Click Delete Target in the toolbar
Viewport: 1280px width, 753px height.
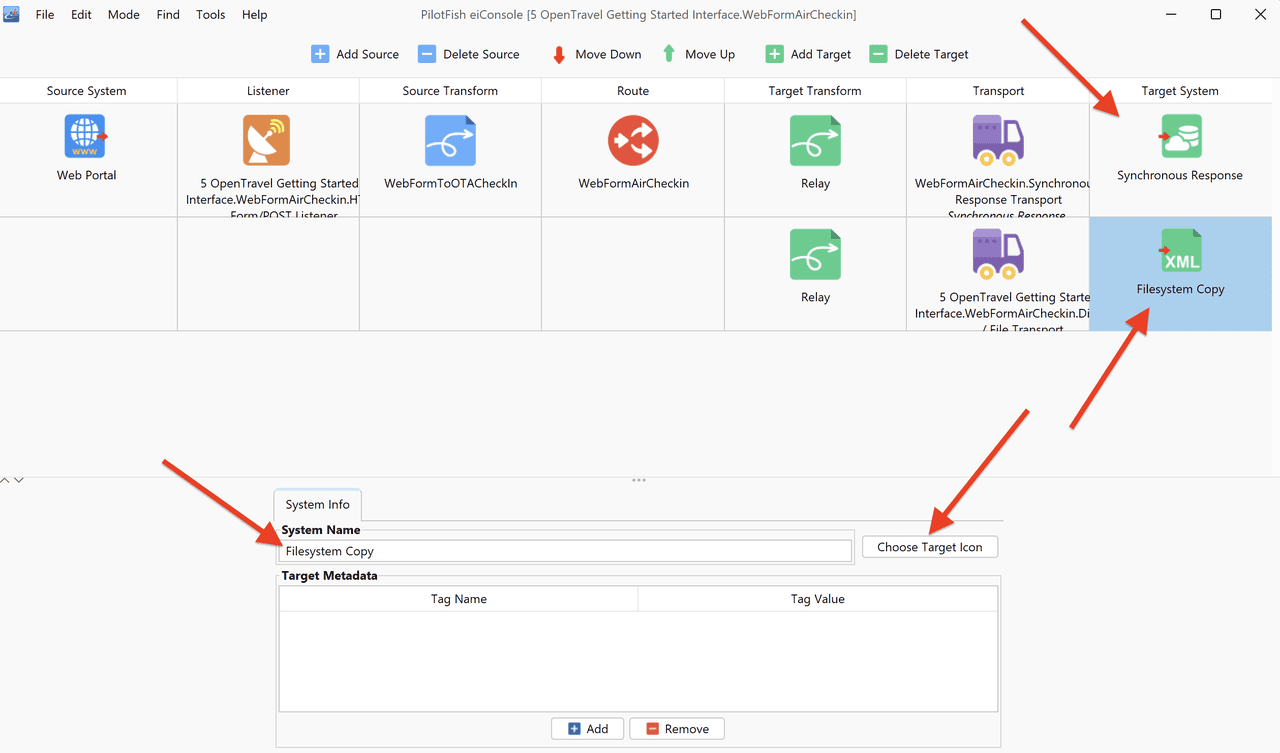(919, 54)
